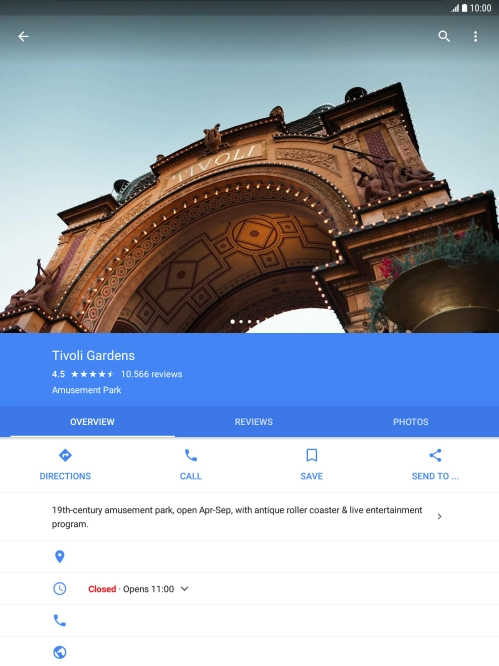Tap the Directions diamond icon

65,455
